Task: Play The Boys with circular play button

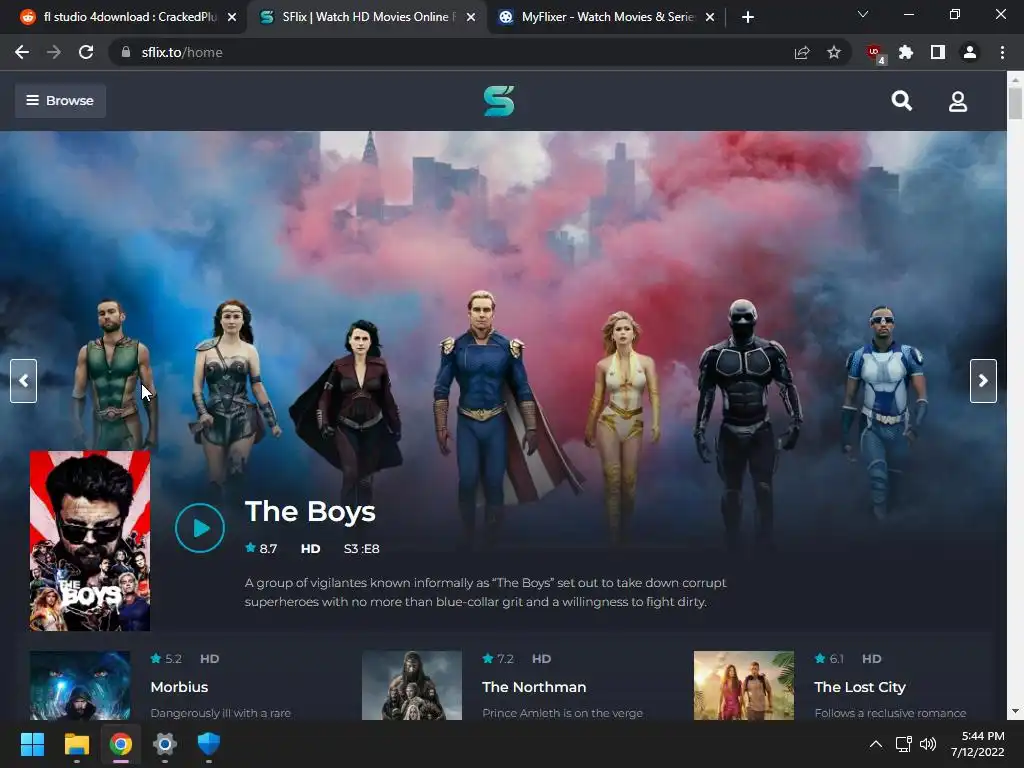Action: [200, 528]
